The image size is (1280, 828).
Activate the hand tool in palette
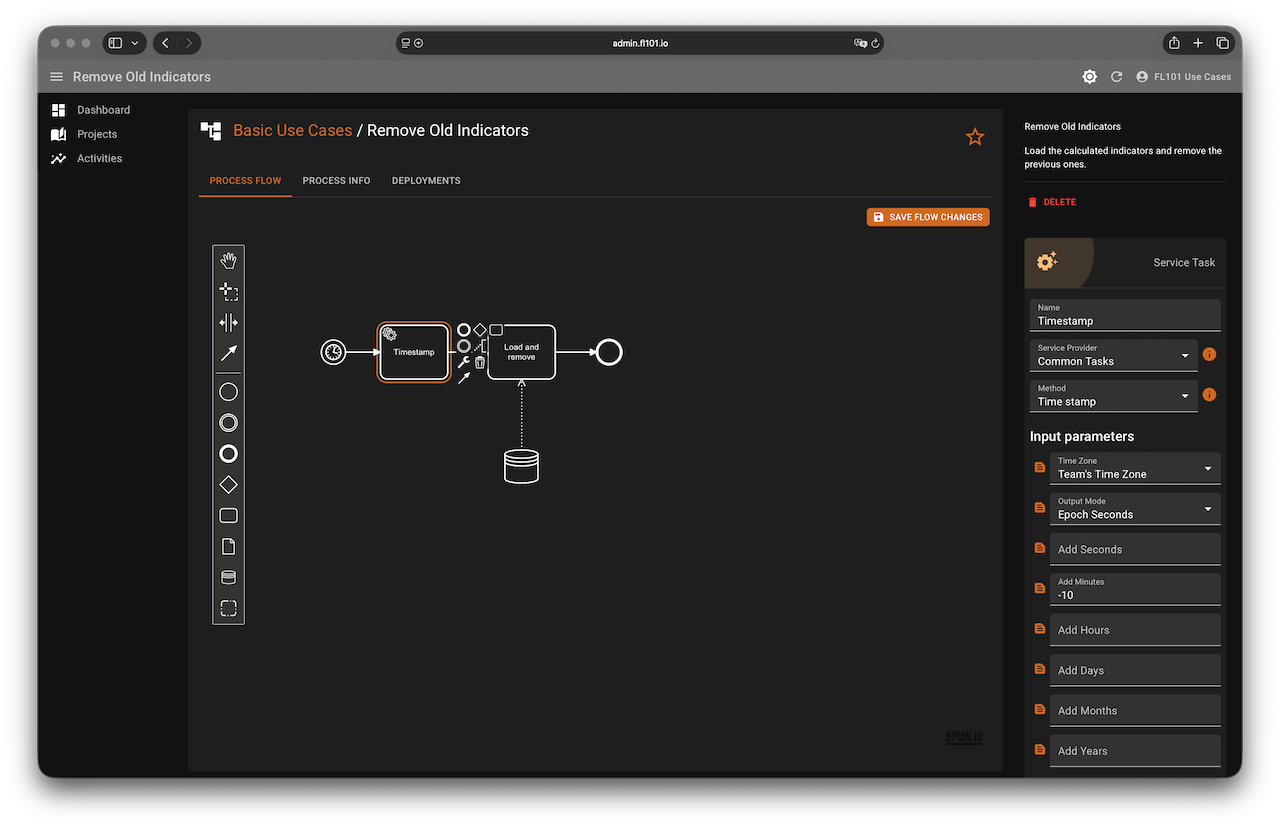[228, 261]
